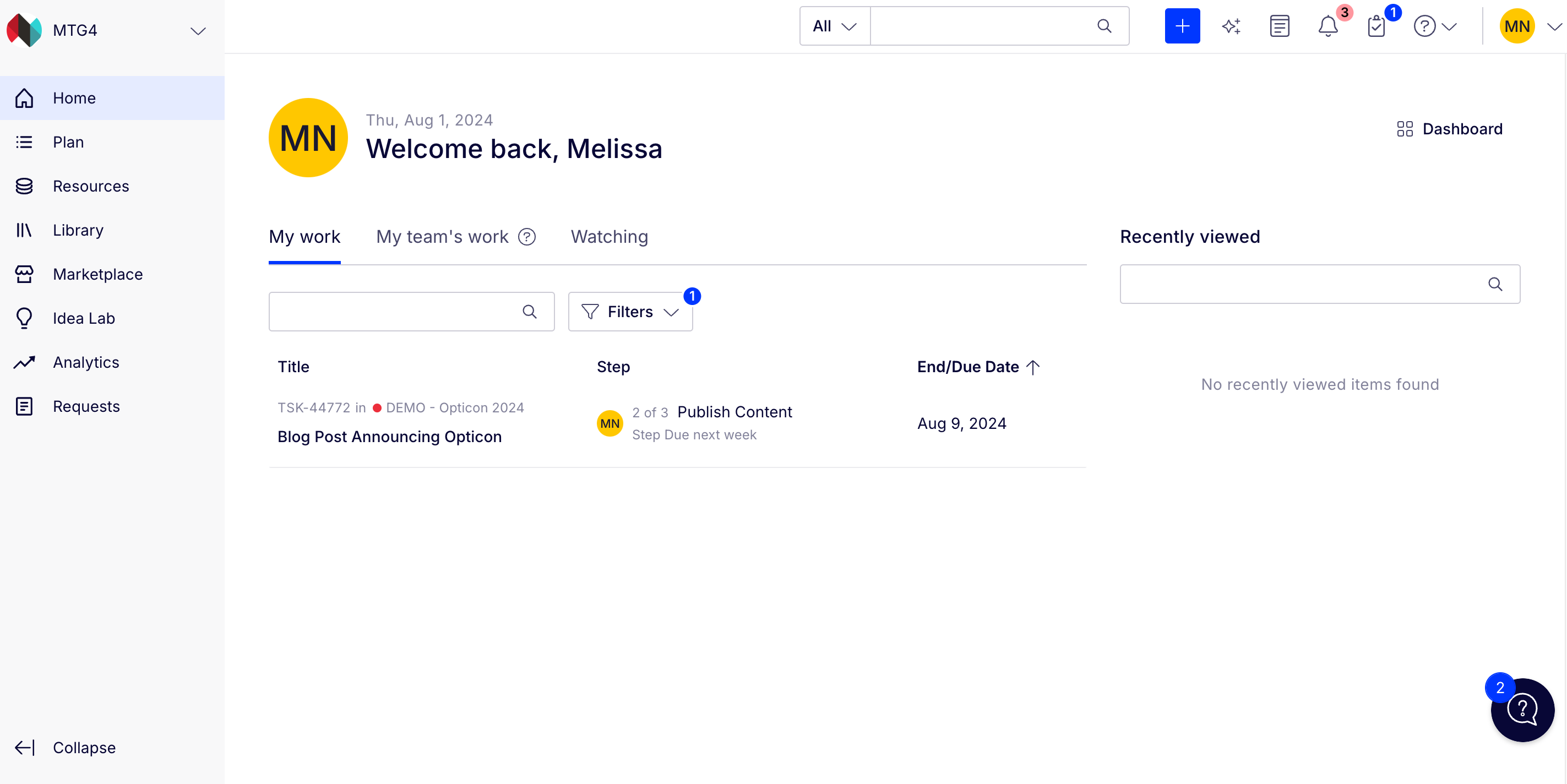
Task: Expand the Filters dropdown
Action: (630, 312)
